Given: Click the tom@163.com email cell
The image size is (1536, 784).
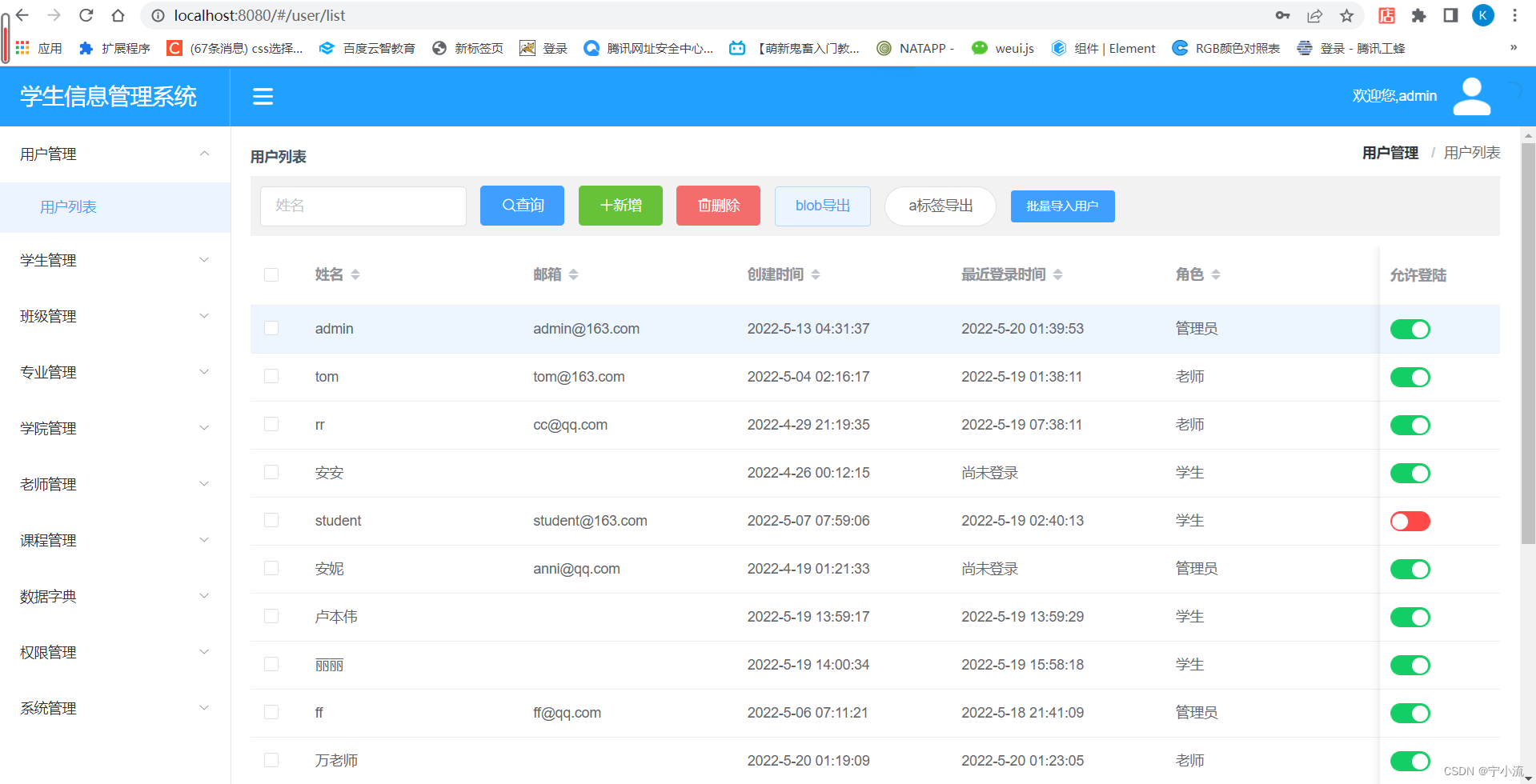Looking at the screenshot, I should pos(579,377).
